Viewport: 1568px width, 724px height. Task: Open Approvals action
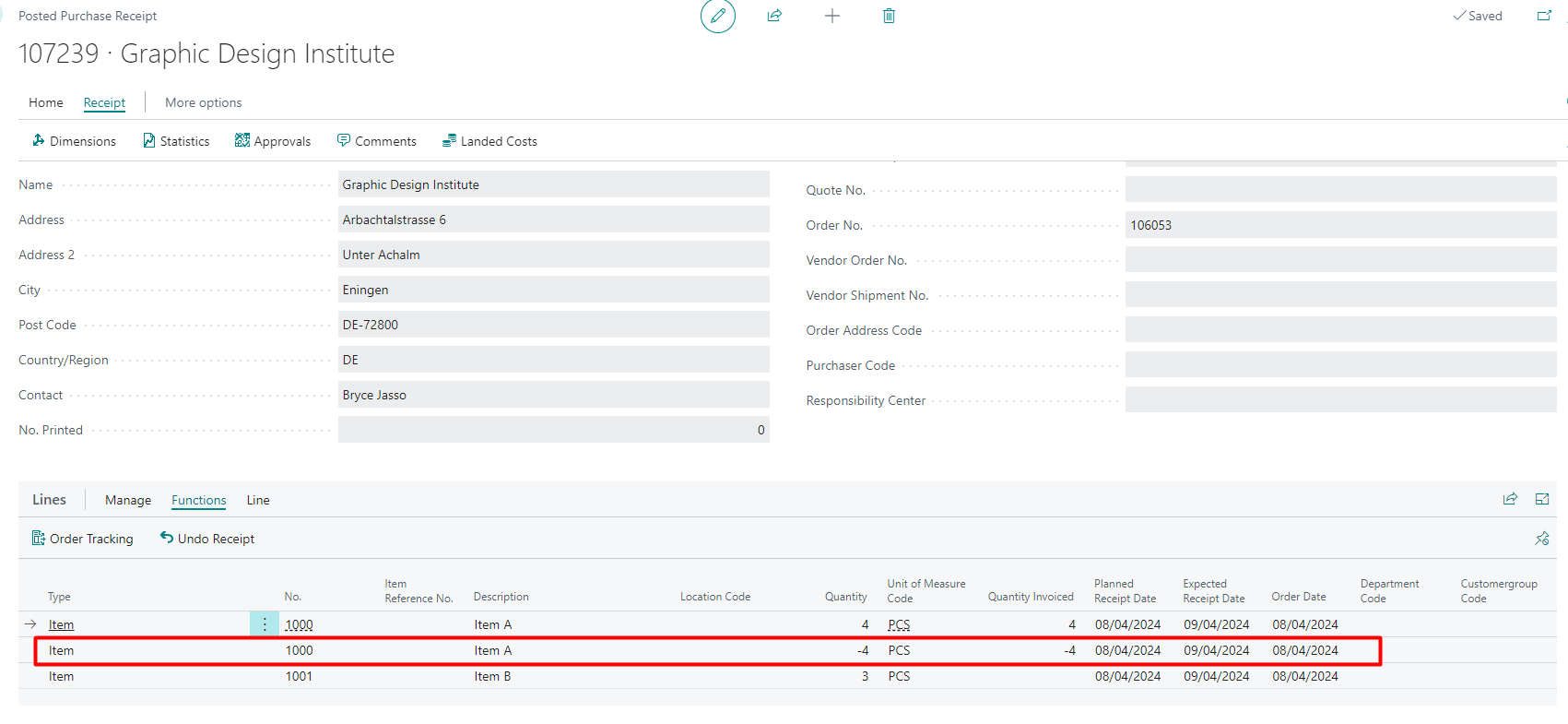(273, 141)
